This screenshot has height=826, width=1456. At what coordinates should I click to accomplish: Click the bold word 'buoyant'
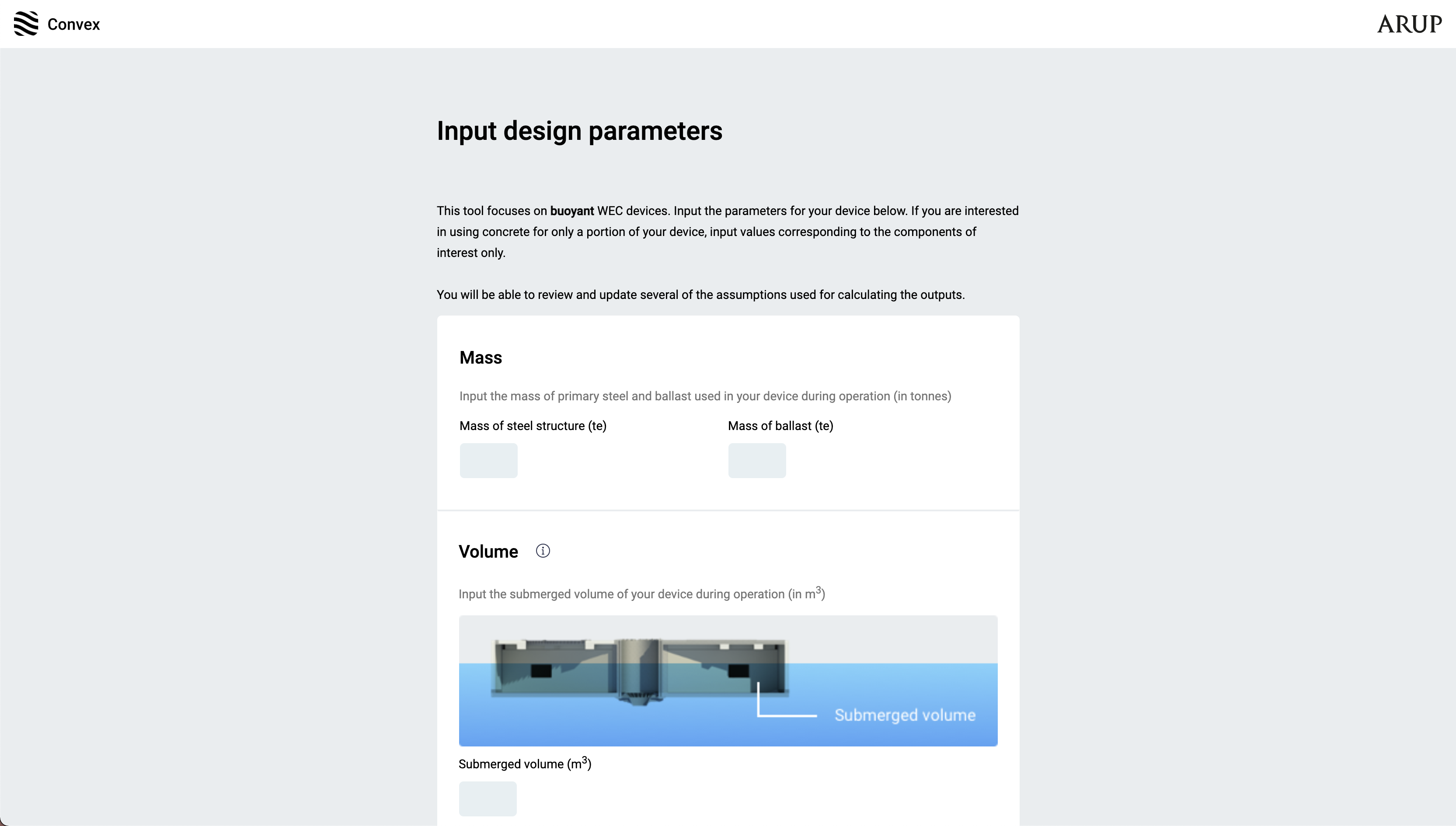pyautogui.click(x=571, y=211)
